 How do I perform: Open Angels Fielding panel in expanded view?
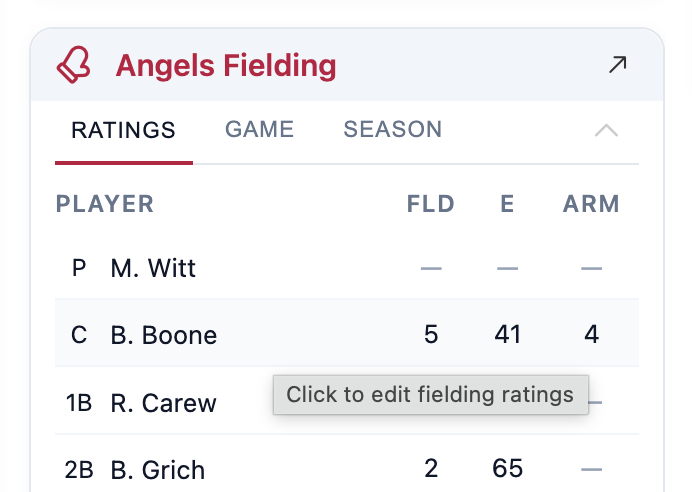pyautogui.click(x=618, y=65)
